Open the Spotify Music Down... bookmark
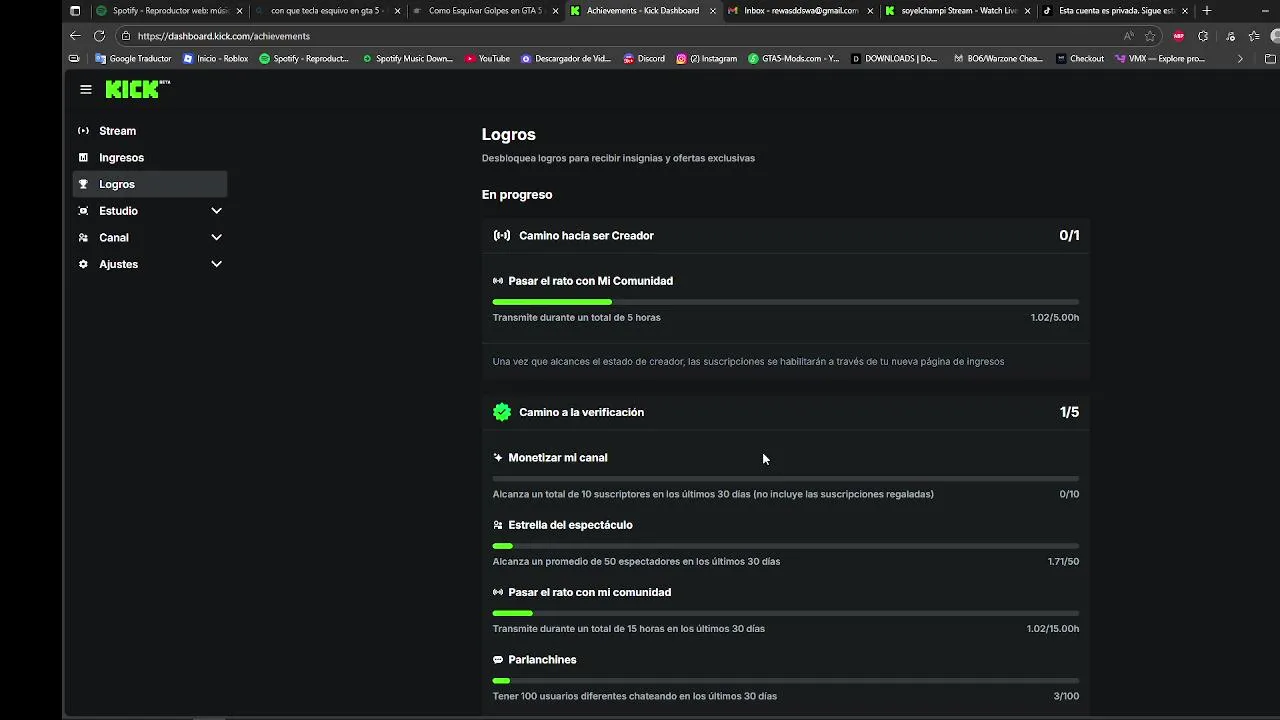 [407, 59]
